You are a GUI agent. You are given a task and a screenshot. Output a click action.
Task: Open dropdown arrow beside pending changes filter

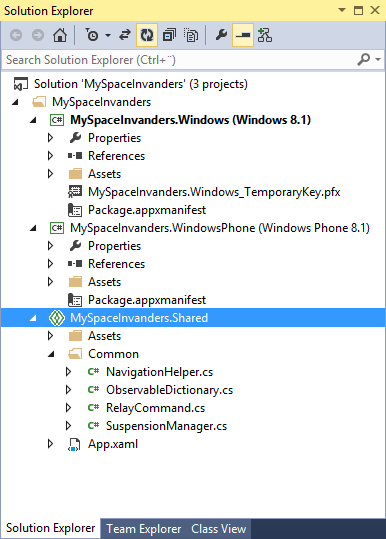point(108,35)
